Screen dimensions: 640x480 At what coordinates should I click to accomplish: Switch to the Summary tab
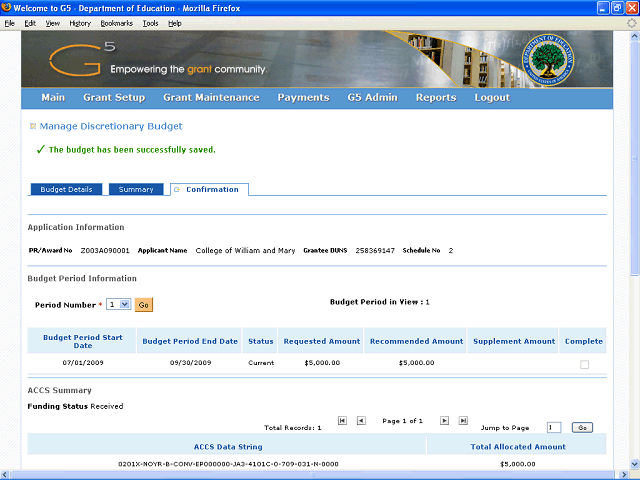[136, 189]
